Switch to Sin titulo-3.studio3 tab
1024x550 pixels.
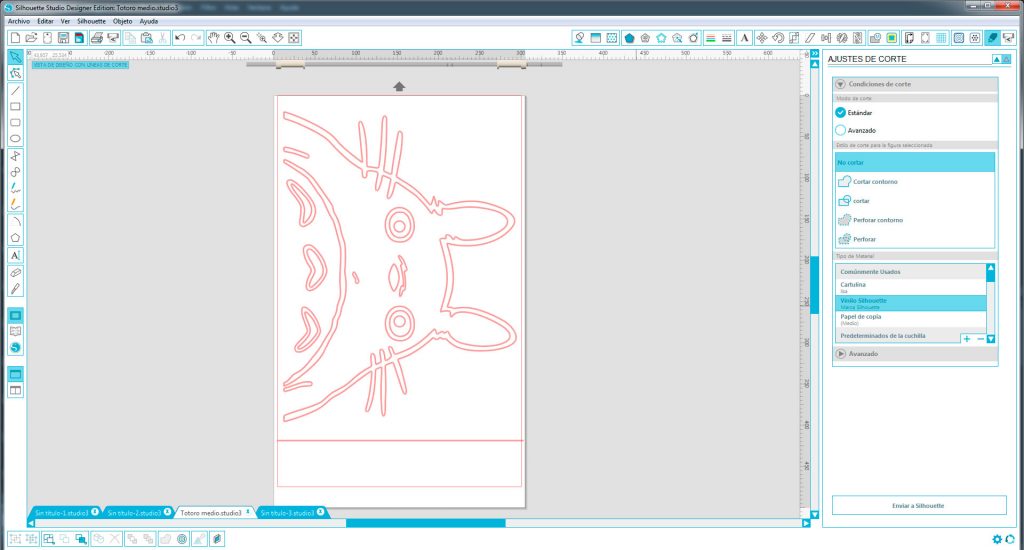(287, 513)
